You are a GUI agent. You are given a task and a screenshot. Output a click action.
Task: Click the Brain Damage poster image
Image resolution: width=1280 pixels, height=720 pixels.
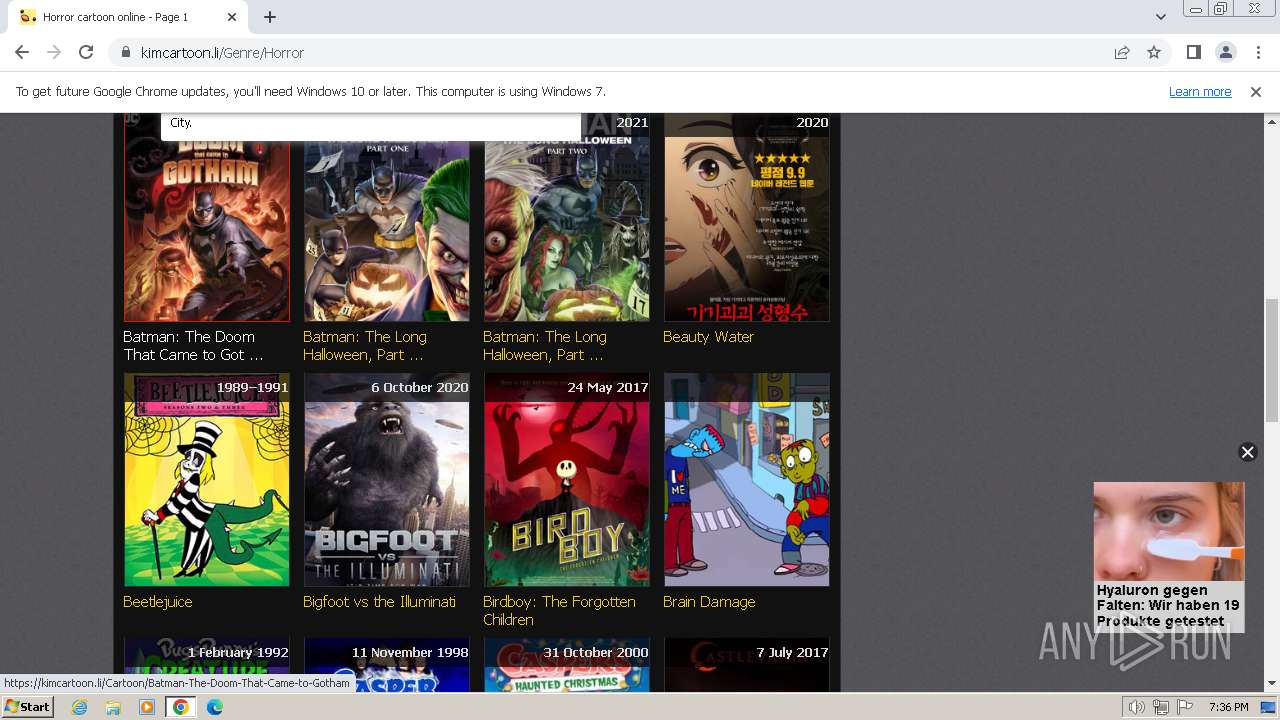(x=747, y=480)
